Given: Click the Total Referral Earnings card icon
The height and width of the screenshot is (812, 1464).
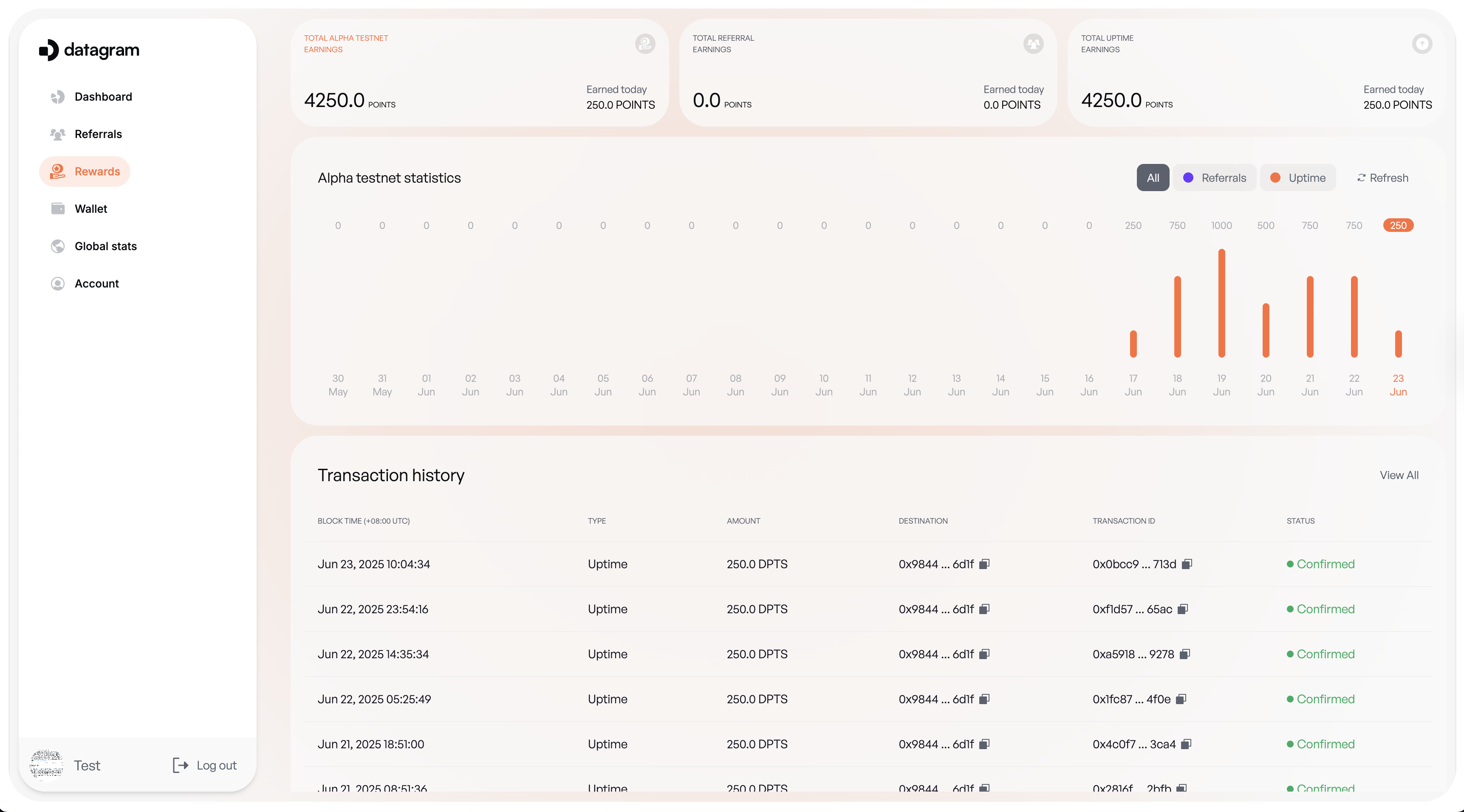Looking at the screenshot, I should coord(1033,44).
